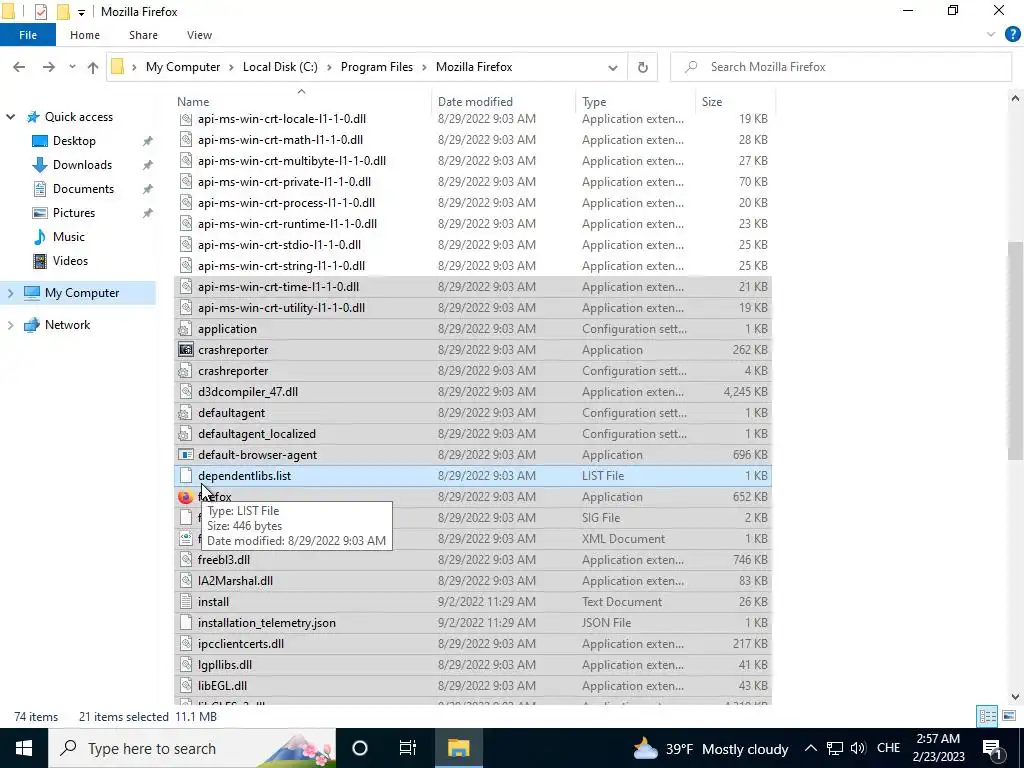Switch to Large icons view layout
1024x768 pixels.
point(1008,716)
